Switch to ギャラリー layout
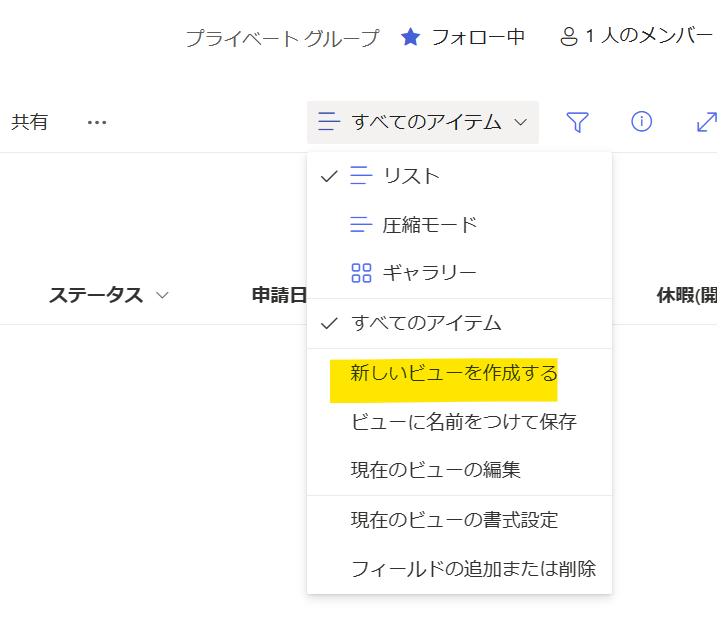 point(459,273)
